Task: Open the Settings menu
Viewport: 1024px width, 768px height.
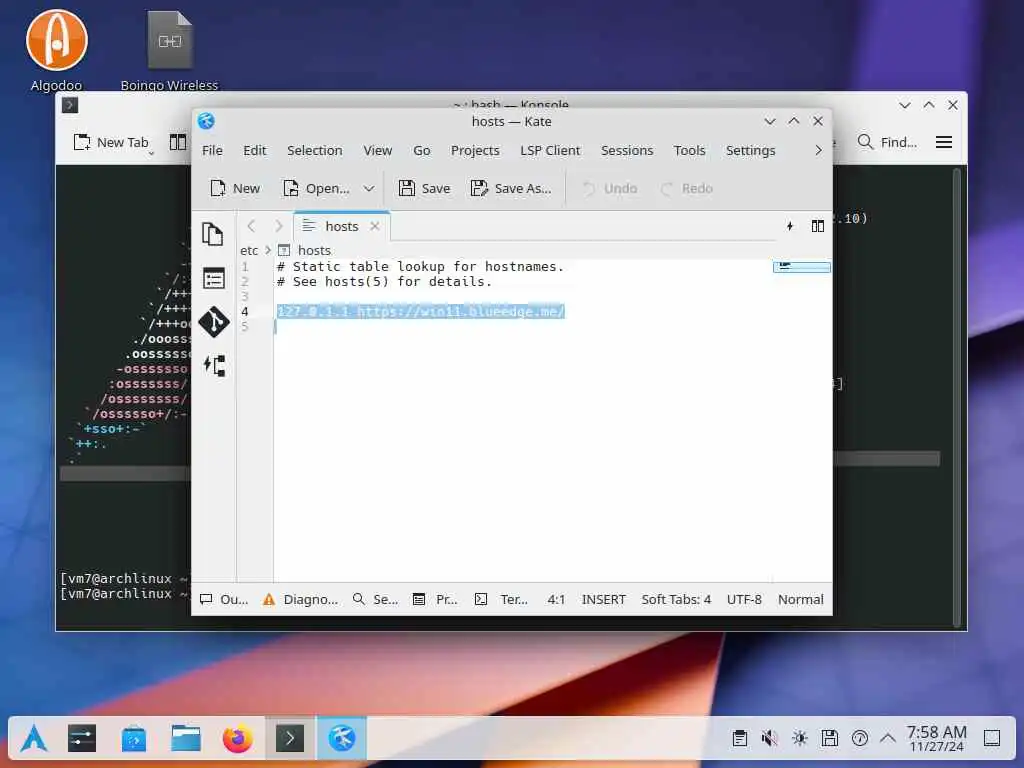Action: (x=750, y=150)
